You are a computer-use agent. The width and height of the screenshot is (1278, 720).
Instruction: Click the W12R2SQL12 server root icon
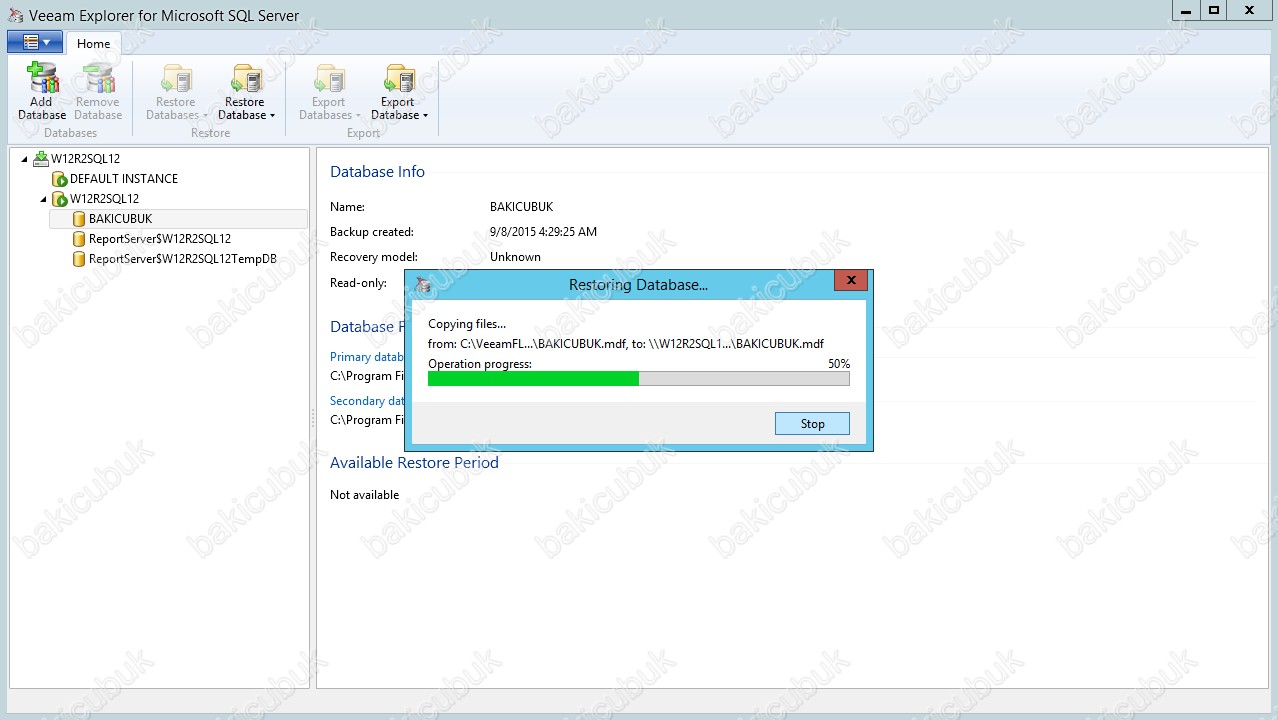(41, 158)
